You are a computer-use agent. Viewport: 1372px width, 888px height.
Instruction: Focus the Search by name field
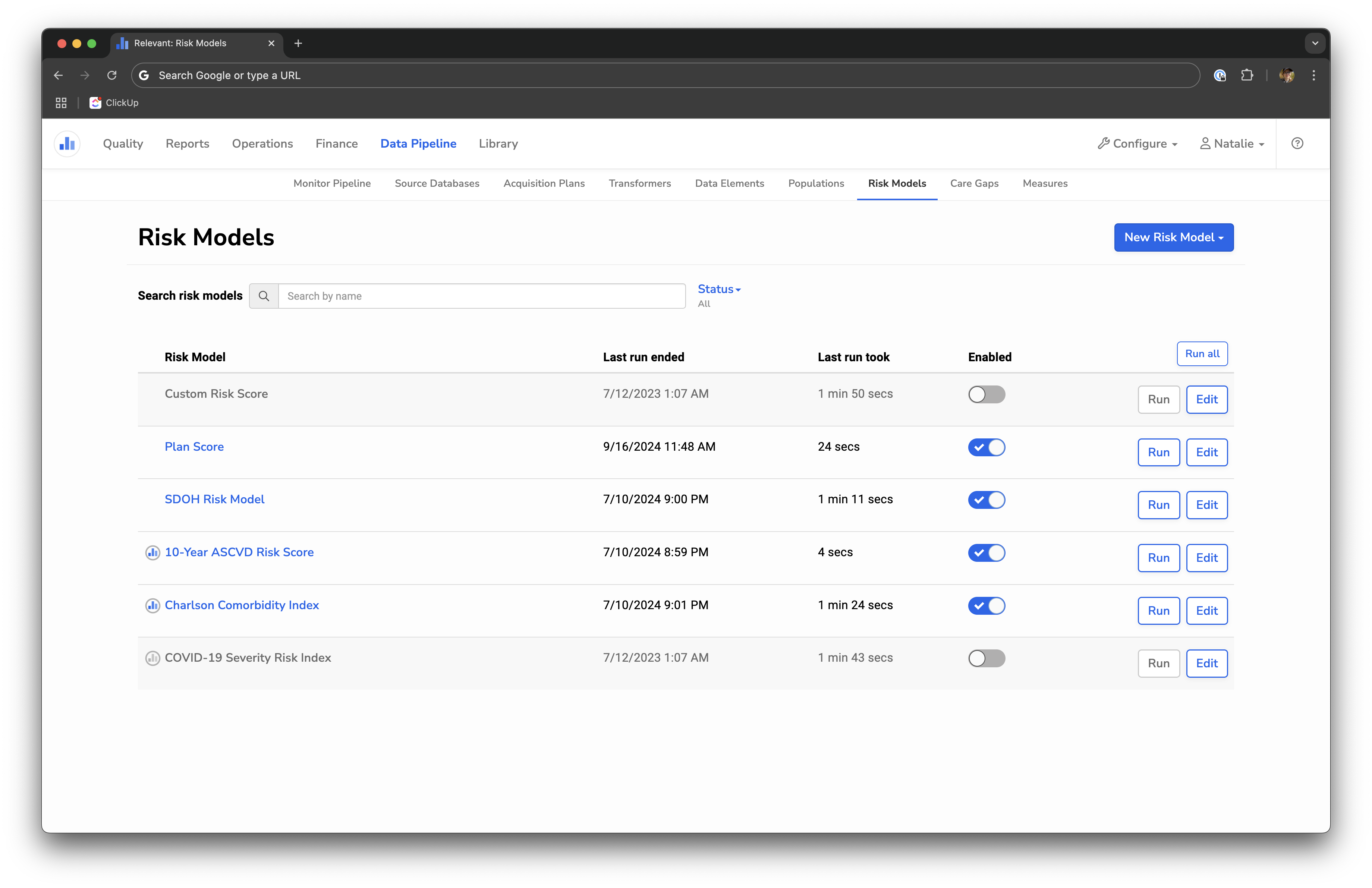[x=481, y=296]
